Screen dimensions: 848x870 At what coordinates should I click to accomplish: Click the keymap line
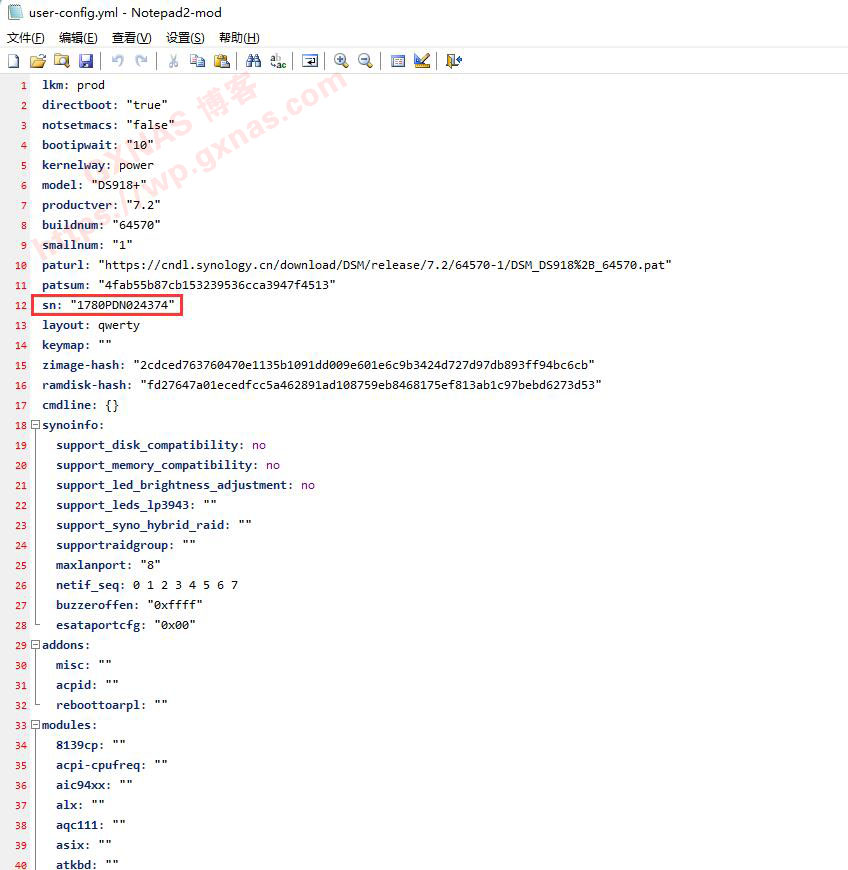[77, 345]
